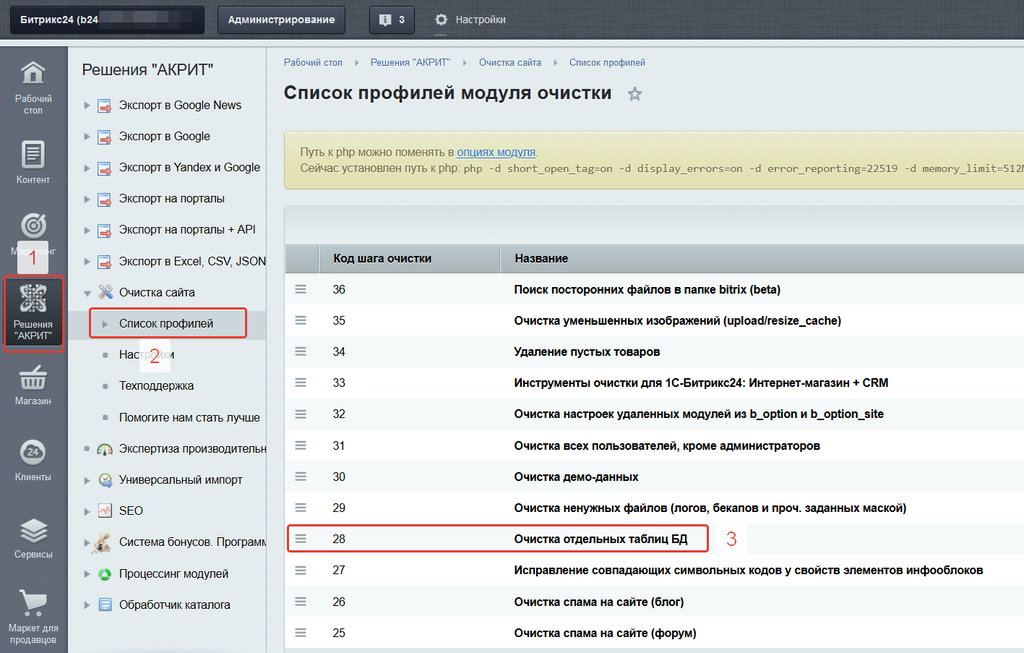This screenshot has width=1024, height=653.
Task: Open Очистка ненужных файлов profile
Action: tap(710, 507)
